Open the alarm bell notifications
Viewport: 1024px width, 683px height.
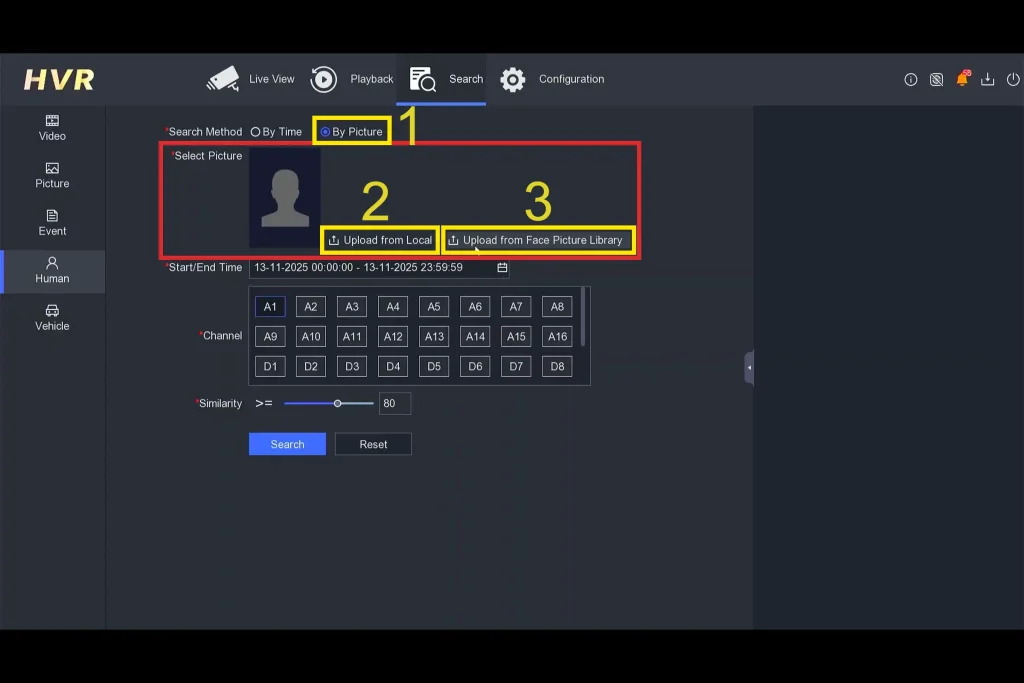pyautogui.click(x=962, y=79)
